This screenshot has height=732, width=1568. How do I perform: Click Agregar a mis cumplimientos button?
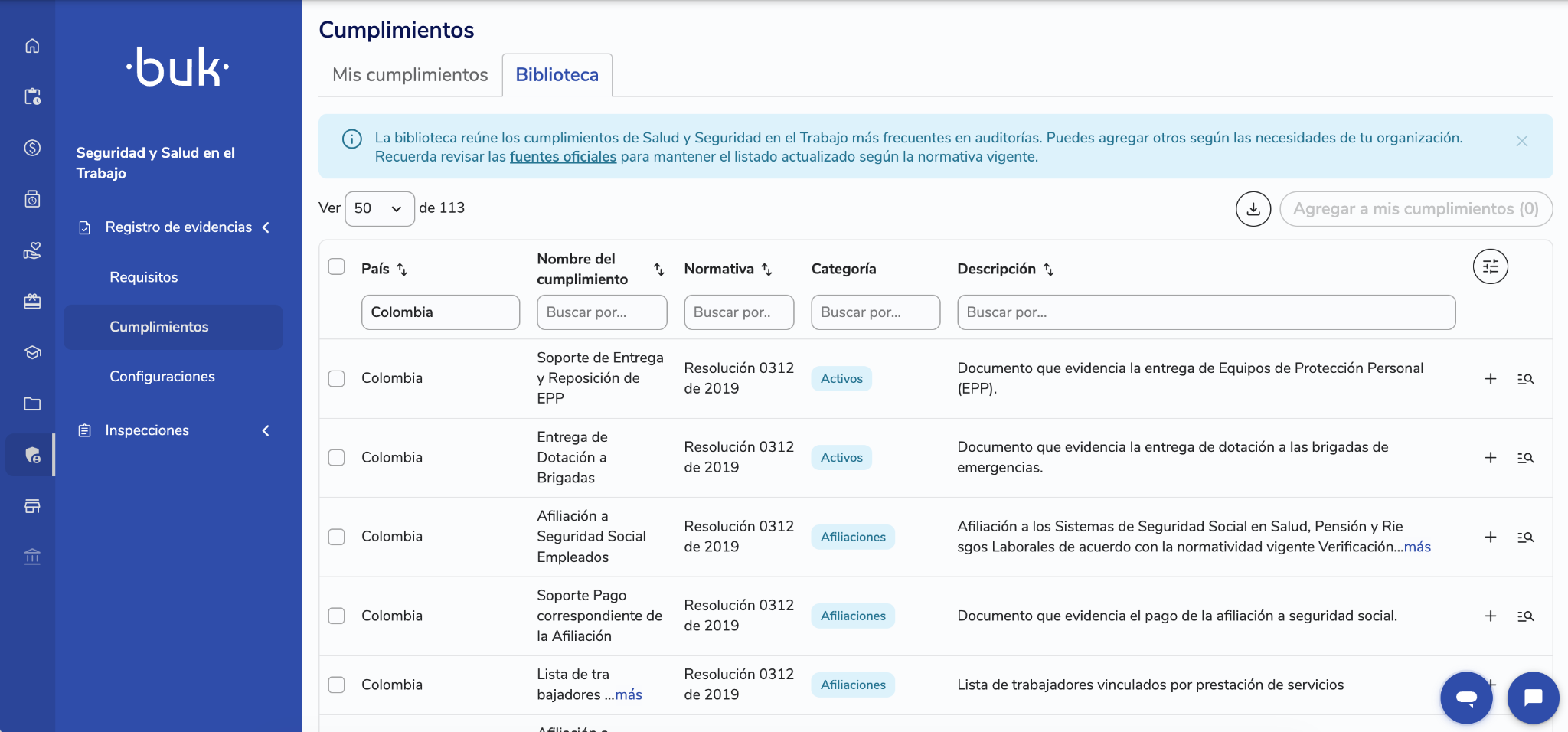click(1416, 209)
